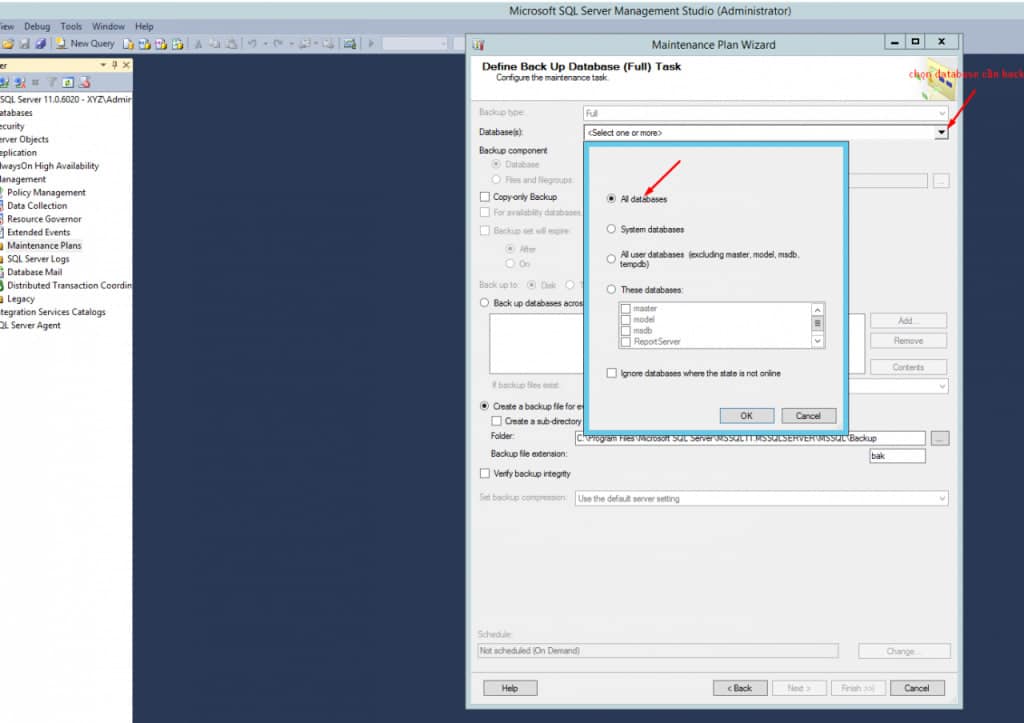The width and height of the screenshot is (1024, 723).
Task: Click OK in the database selection popup
Action: (746, 415)
